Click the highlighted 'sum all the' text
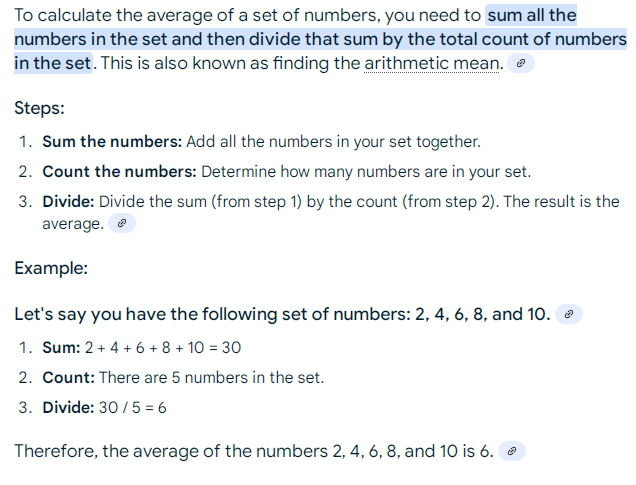 531,15
